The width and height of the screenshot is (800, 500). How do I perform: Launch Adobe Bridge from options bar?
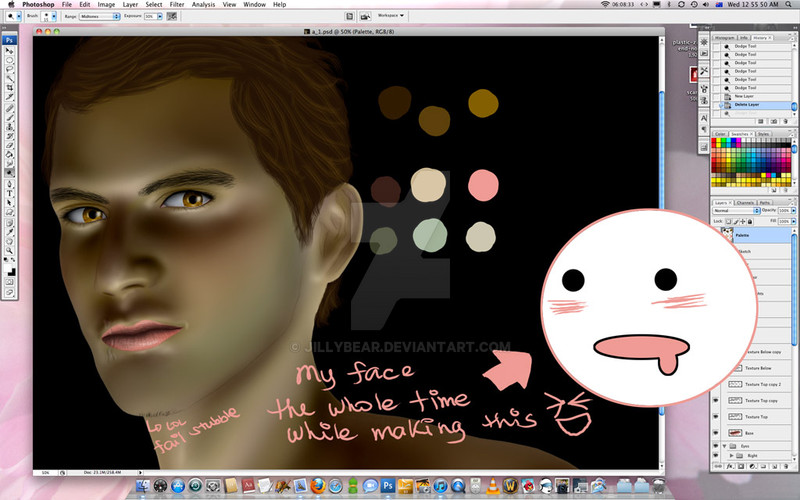(x=365, y=16)
